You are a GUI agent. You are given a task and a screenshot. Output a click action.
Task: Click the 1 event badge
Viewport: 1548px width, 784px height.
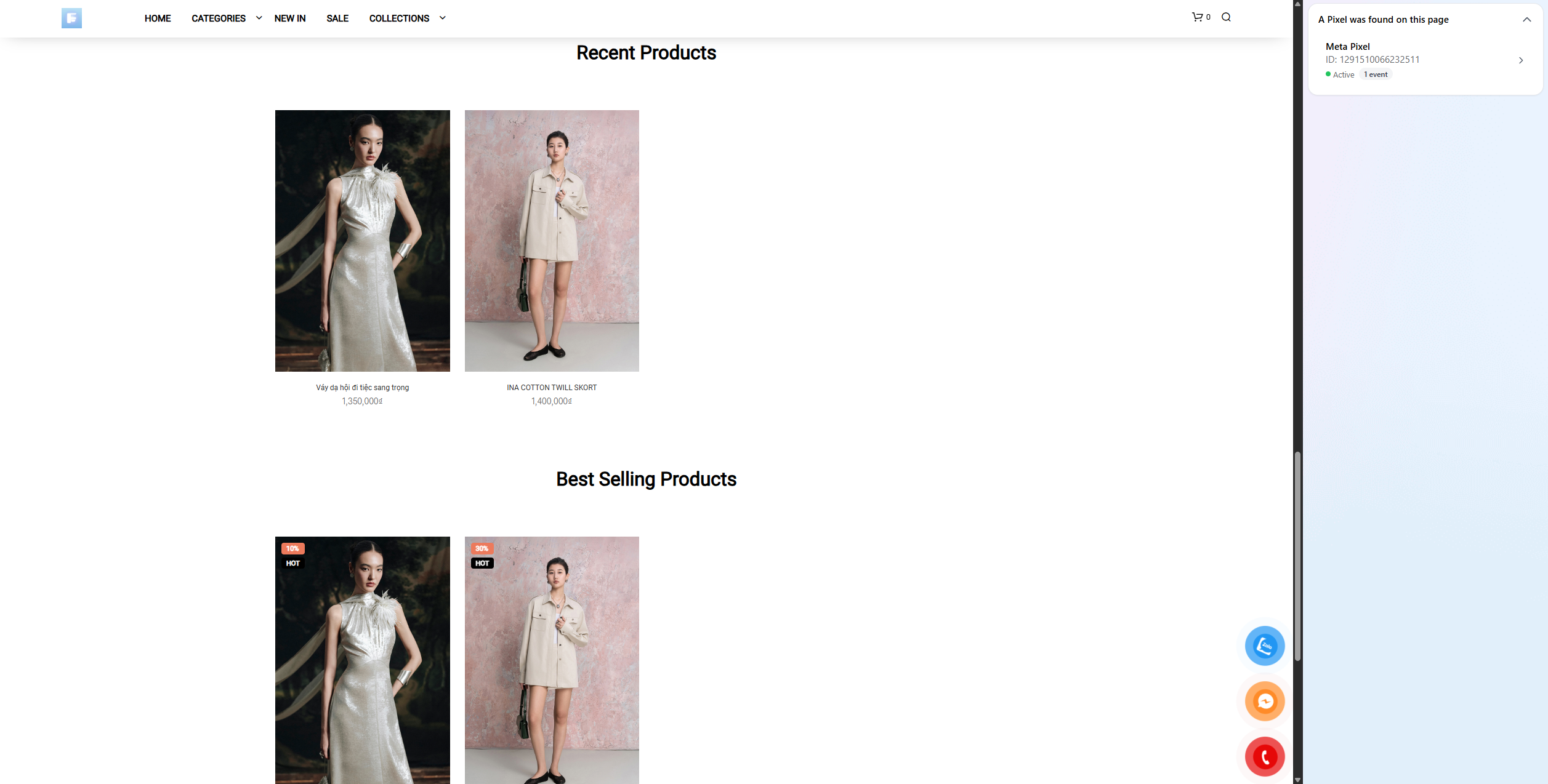(x=1376, y=74)
